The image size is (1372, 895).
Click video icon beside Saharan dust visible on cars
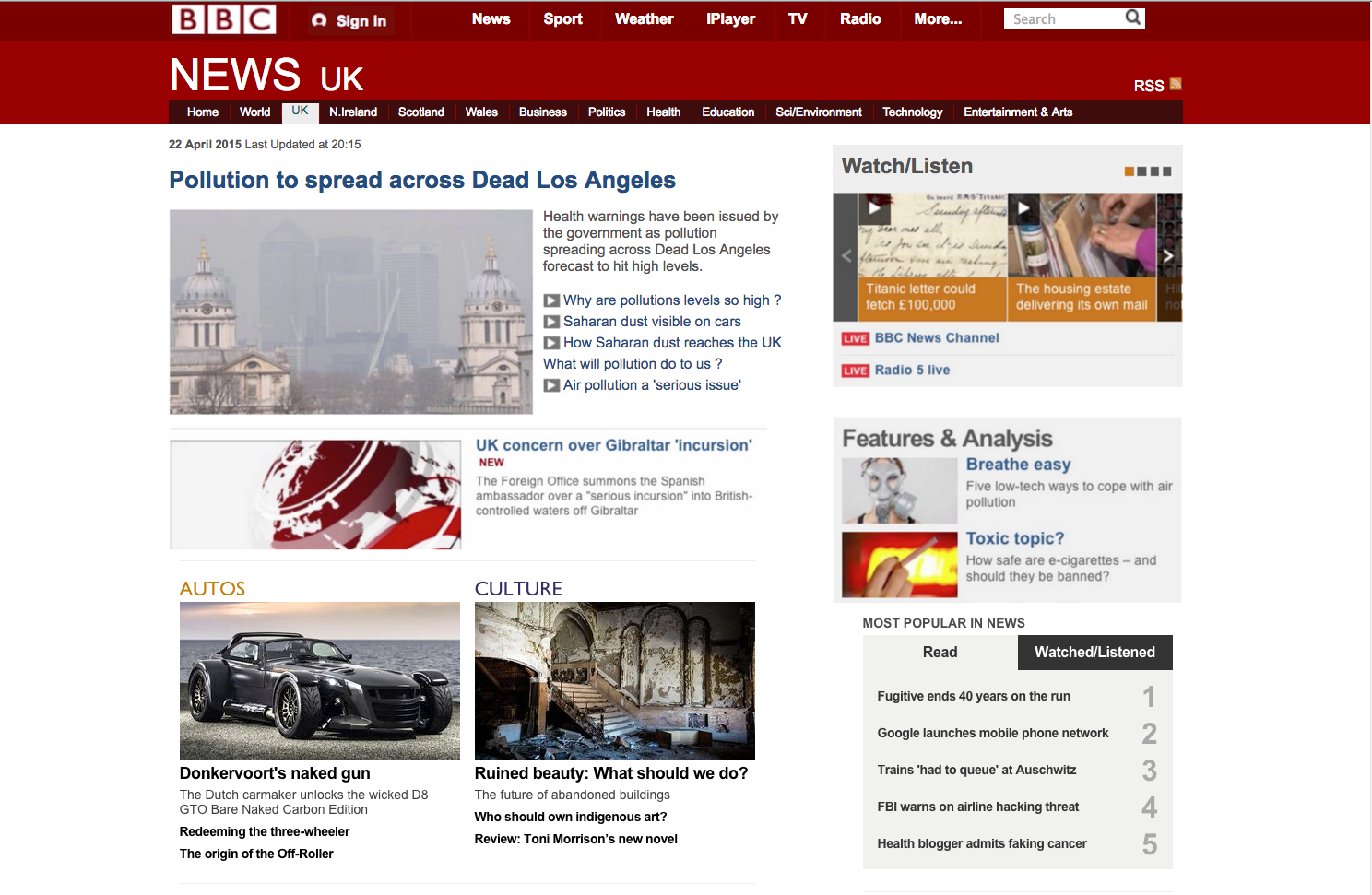(x=551, y=322)
